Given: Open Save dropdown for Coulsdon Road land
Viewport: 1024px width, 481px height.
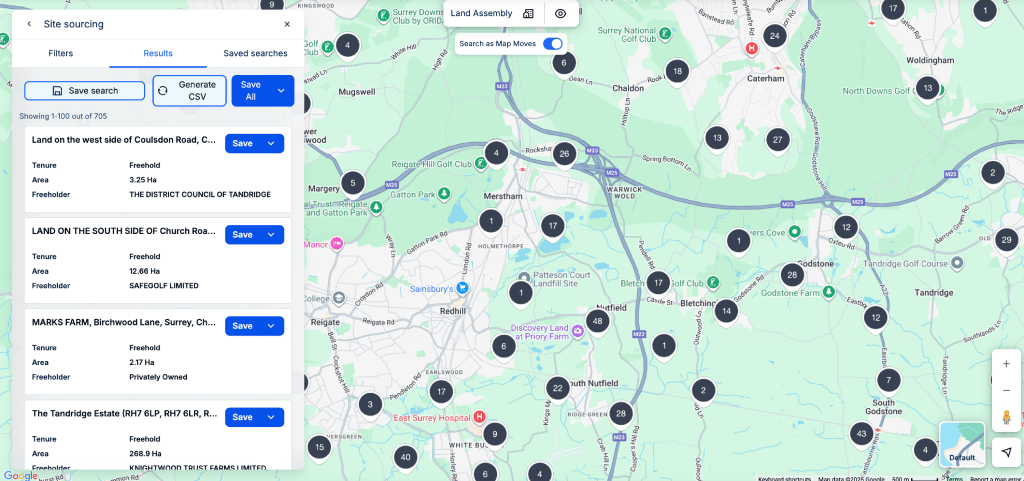Looking at the screenshot, I should pos(271,143).
